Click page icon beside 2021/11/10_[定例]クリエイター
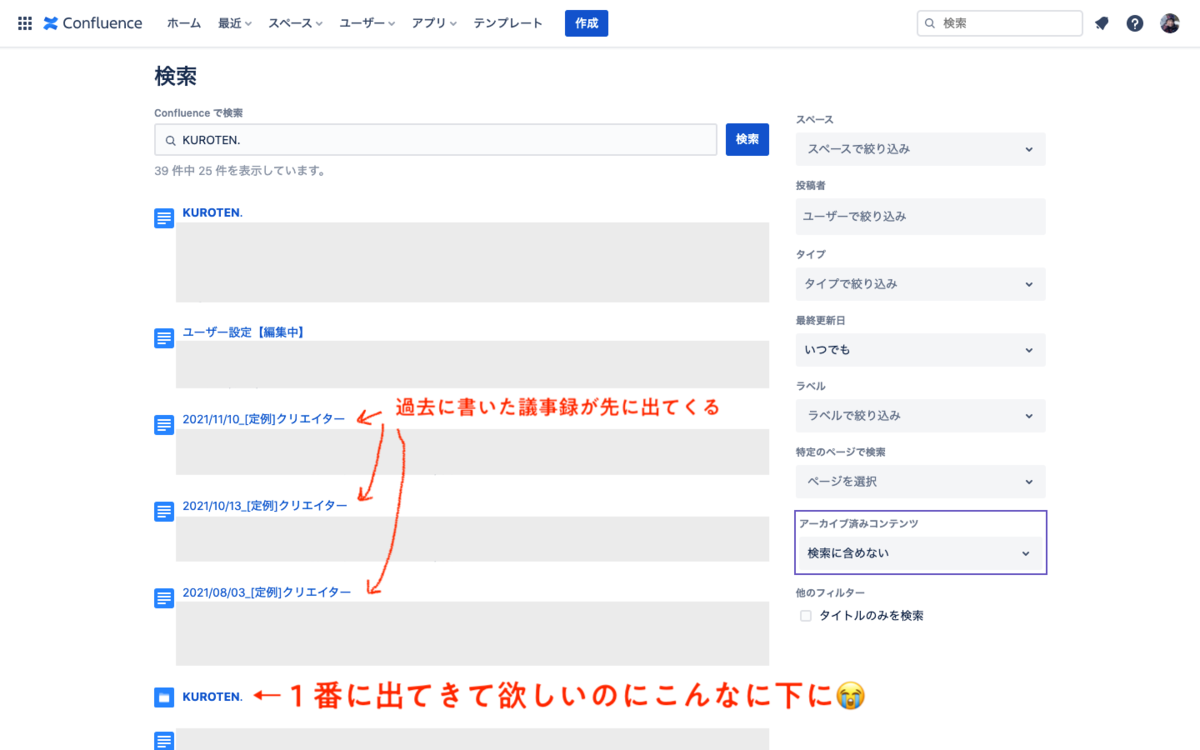 point(164,425)
